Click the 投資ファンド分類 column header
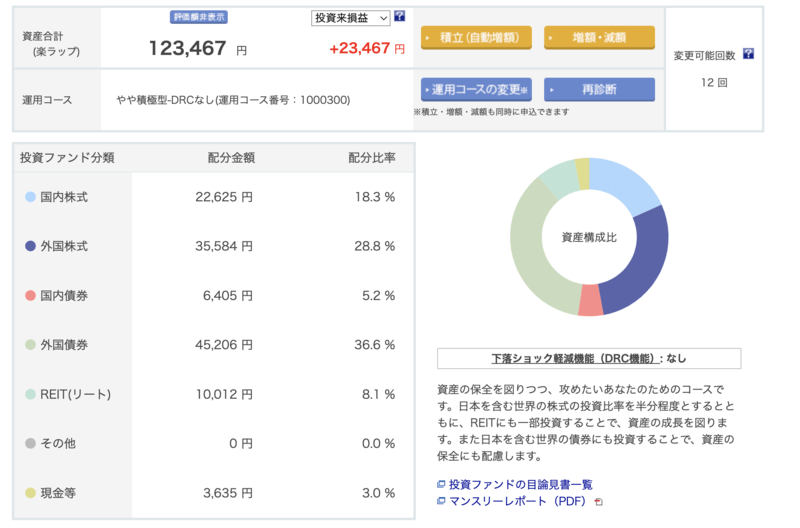Screen dimensions: 800x528 67,158
